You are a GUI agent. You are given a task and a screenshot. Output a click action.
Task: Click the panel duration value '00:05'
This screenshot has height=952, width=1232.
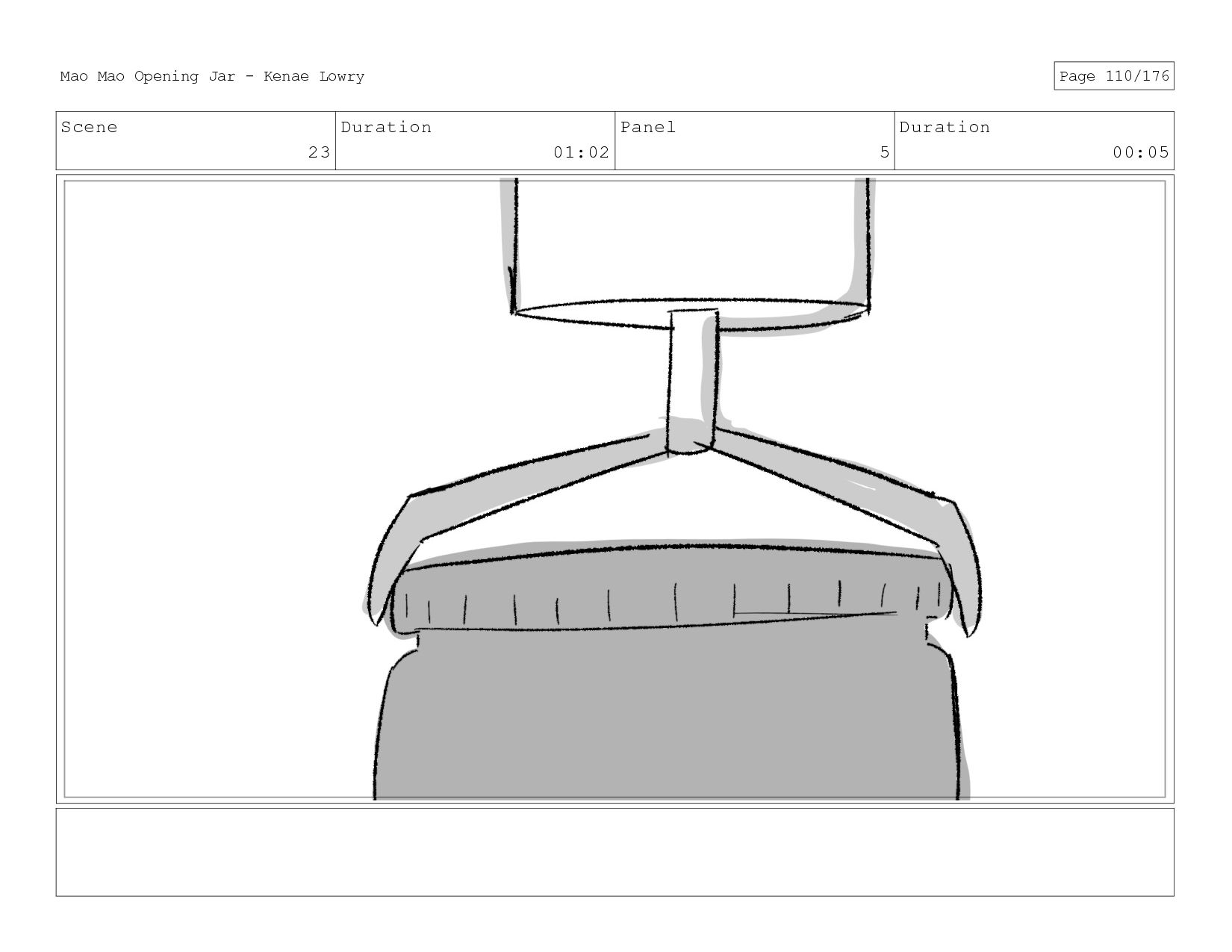point(1140,152)
